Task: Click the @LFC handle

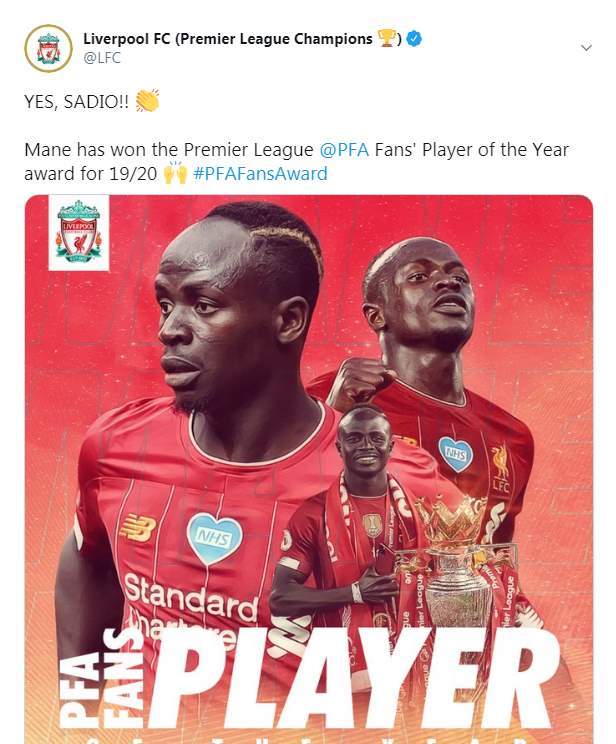Action: point(102,58)
